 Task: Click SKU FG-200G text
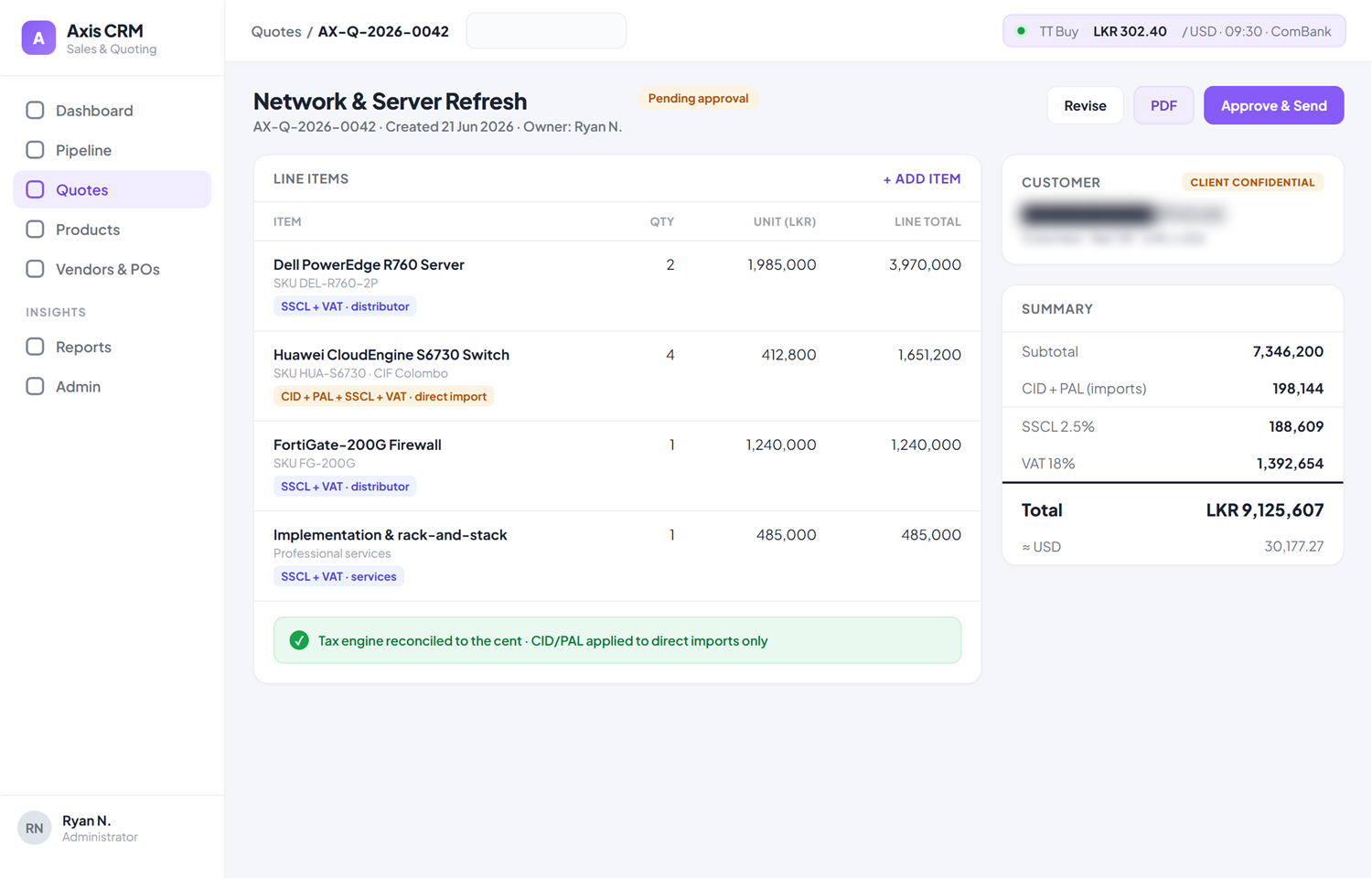click(314, 464)
